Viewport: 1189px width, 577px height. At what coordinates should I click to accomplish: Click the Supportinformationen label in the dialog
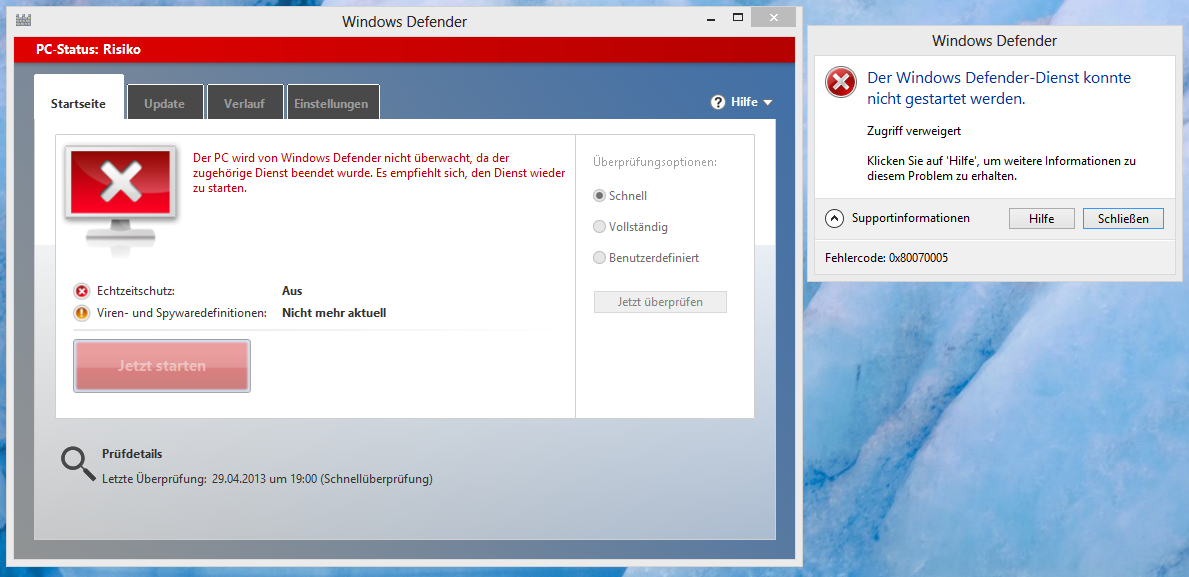tap(911, 218)
